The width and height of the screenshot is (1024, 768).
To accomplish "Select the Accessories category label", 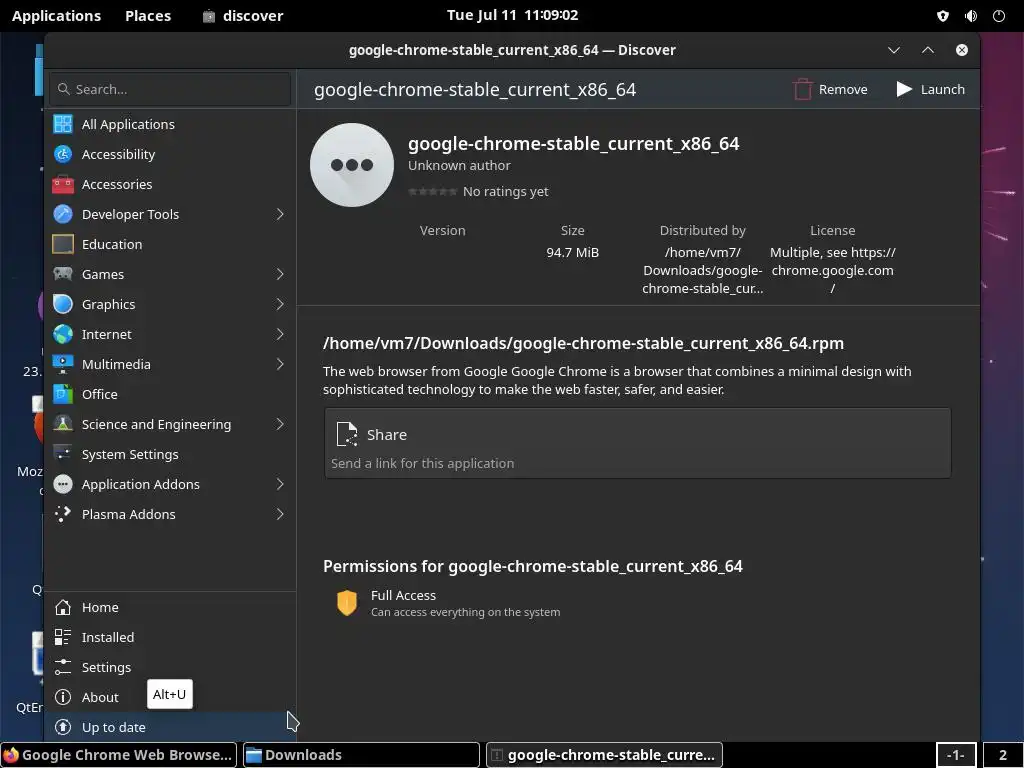I will click(117, 184).
